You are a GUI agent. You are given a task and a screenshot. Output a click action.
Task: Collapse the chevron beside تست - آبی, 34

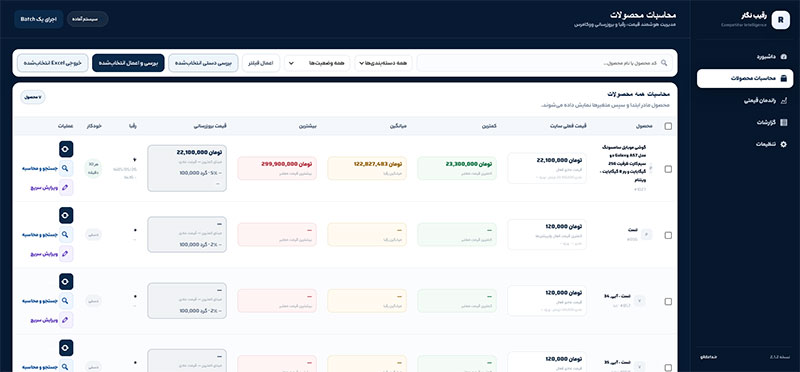(640, 301)
